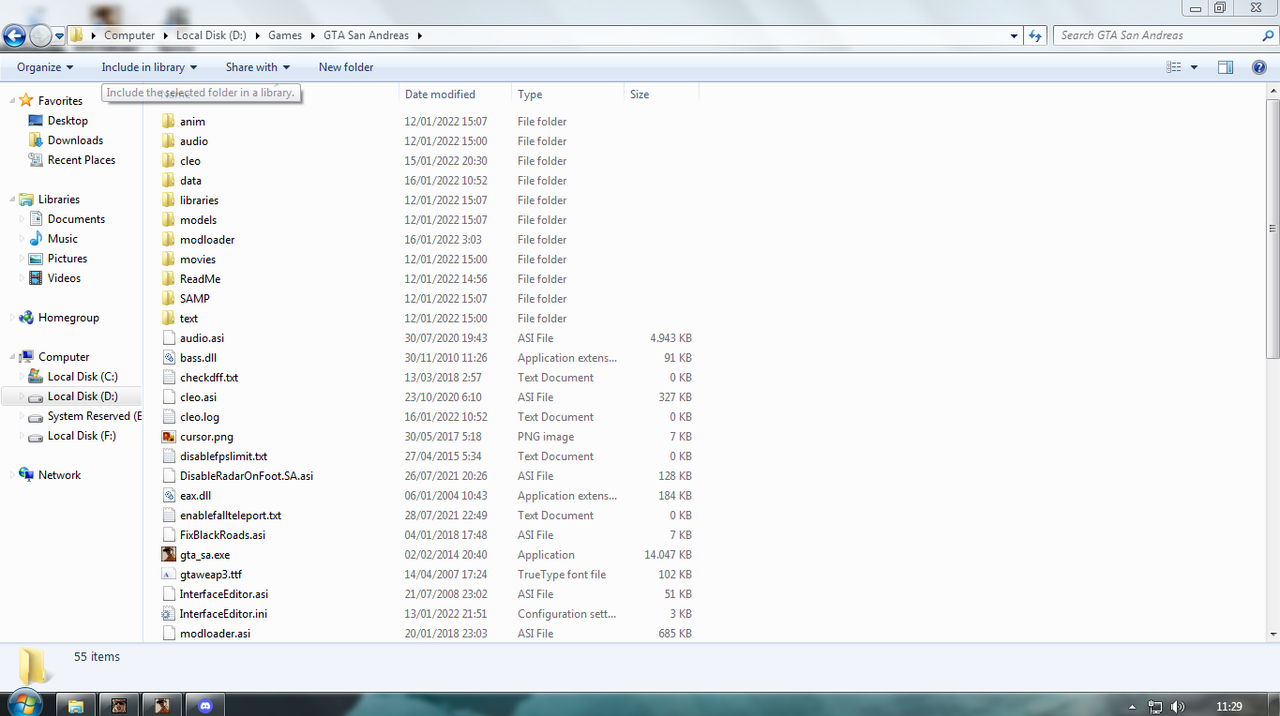Click the search magnifier icon
Viewport: 1280px width, 716px height.
tap(1268, 35)
